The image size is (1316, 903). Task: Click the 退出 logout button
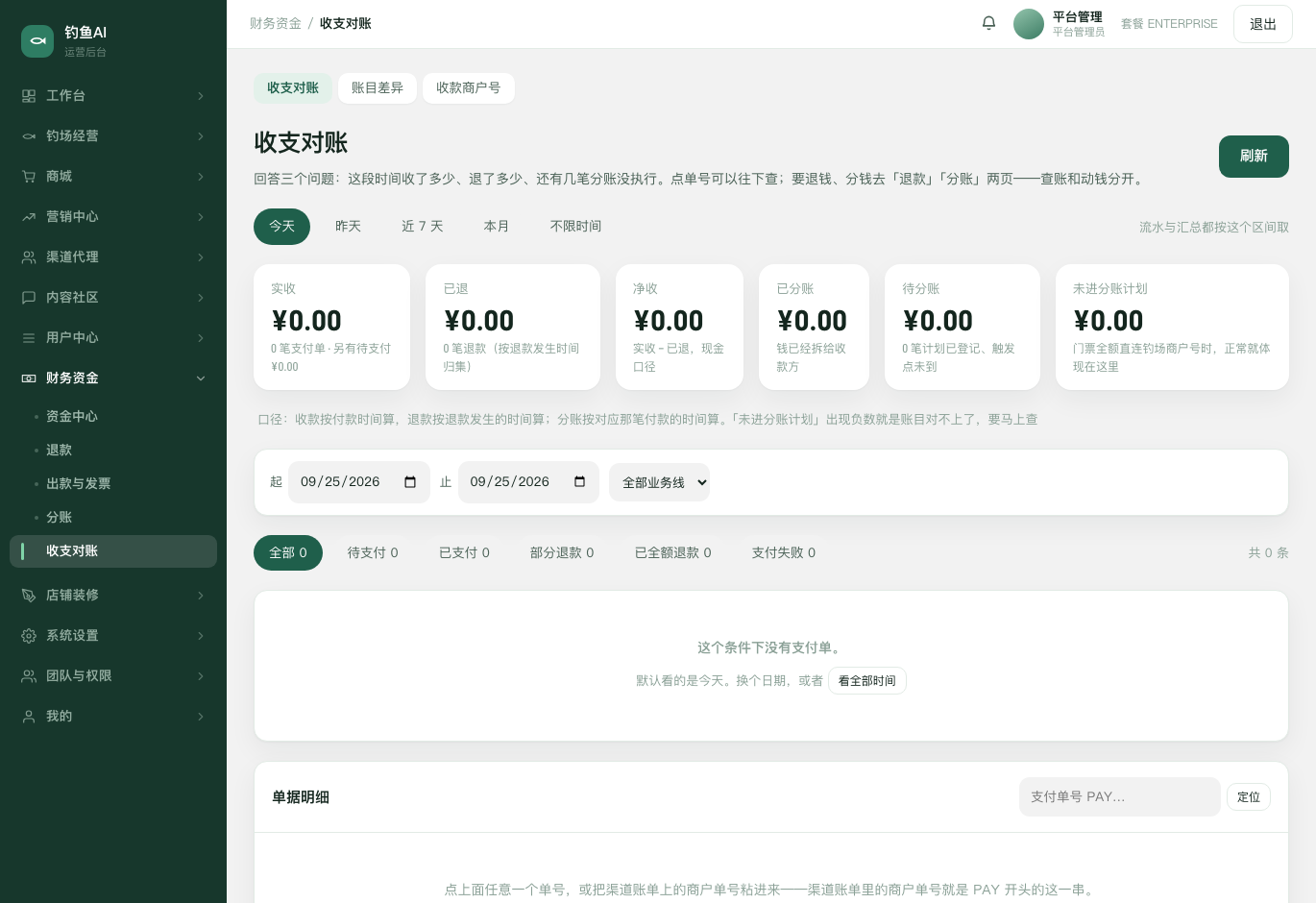(x=1263, y=24)
